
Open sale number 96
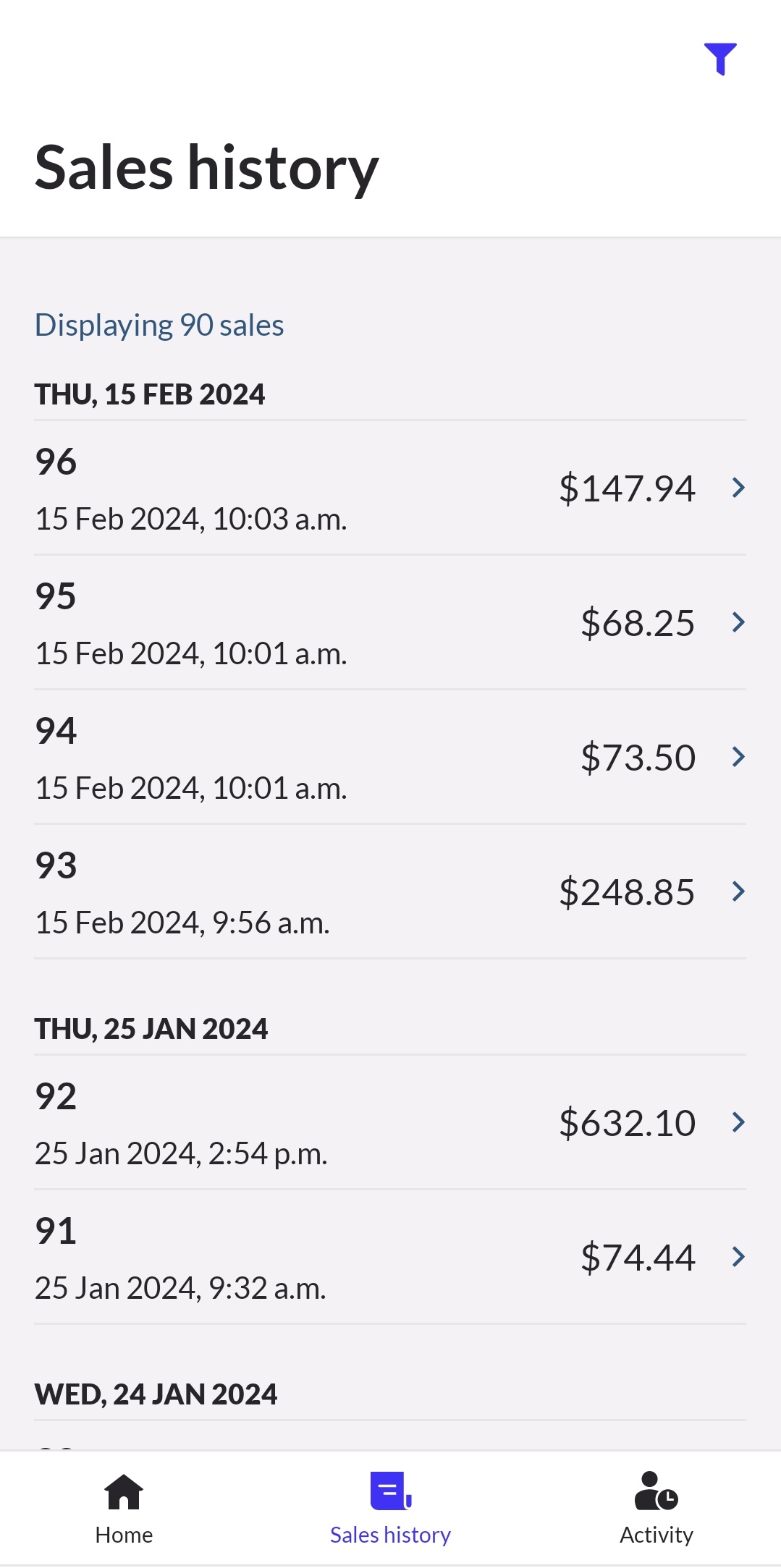coord(56,462)
